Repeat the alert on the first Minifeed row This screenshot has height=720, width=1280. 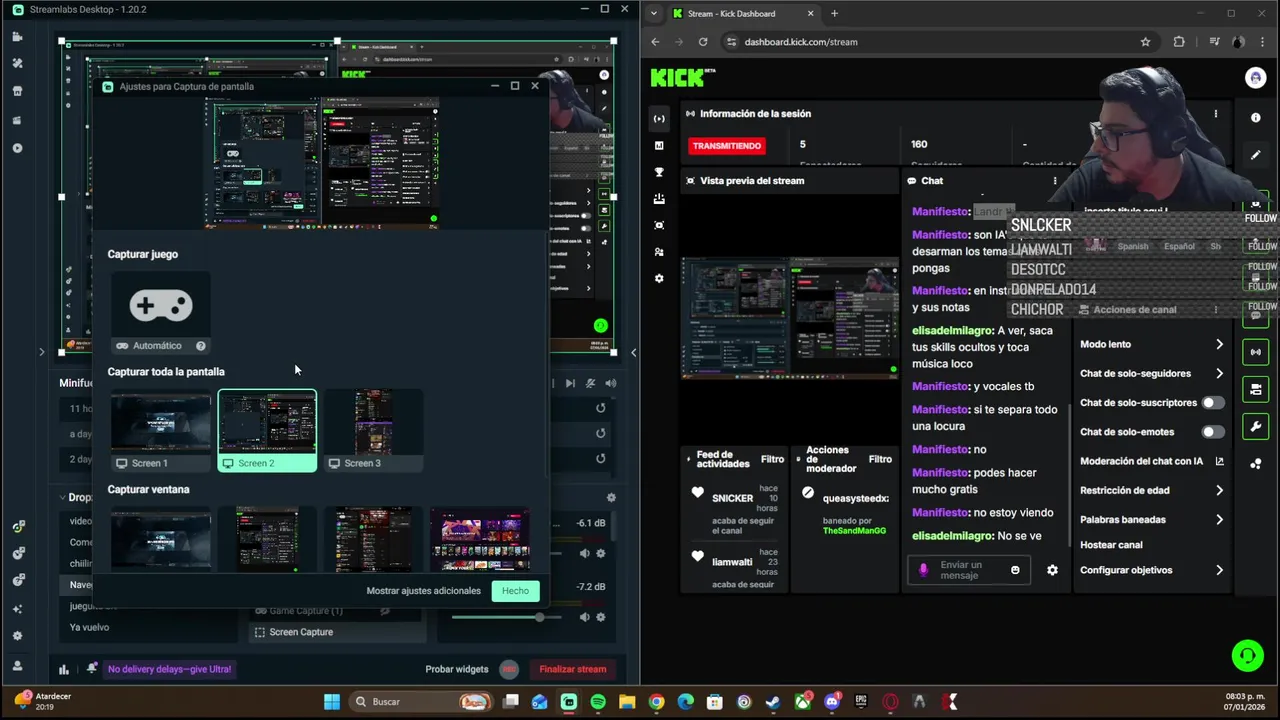tap(601, 408)
